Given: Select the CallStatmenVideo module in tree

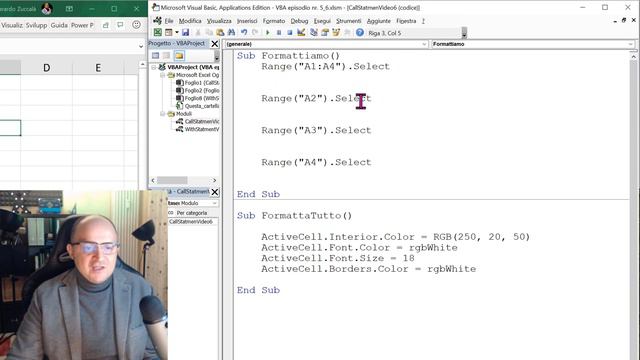Looking at the screenshot, I should pyautogui.click(x=198, y=122).
